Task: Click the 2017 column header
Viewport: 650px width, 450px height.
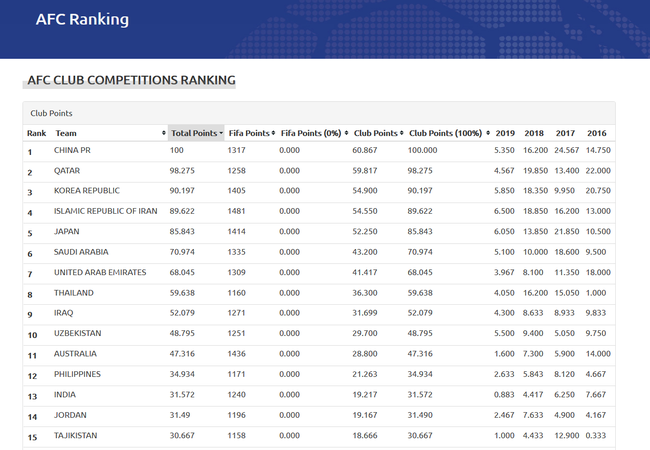Action: (565, 133)
